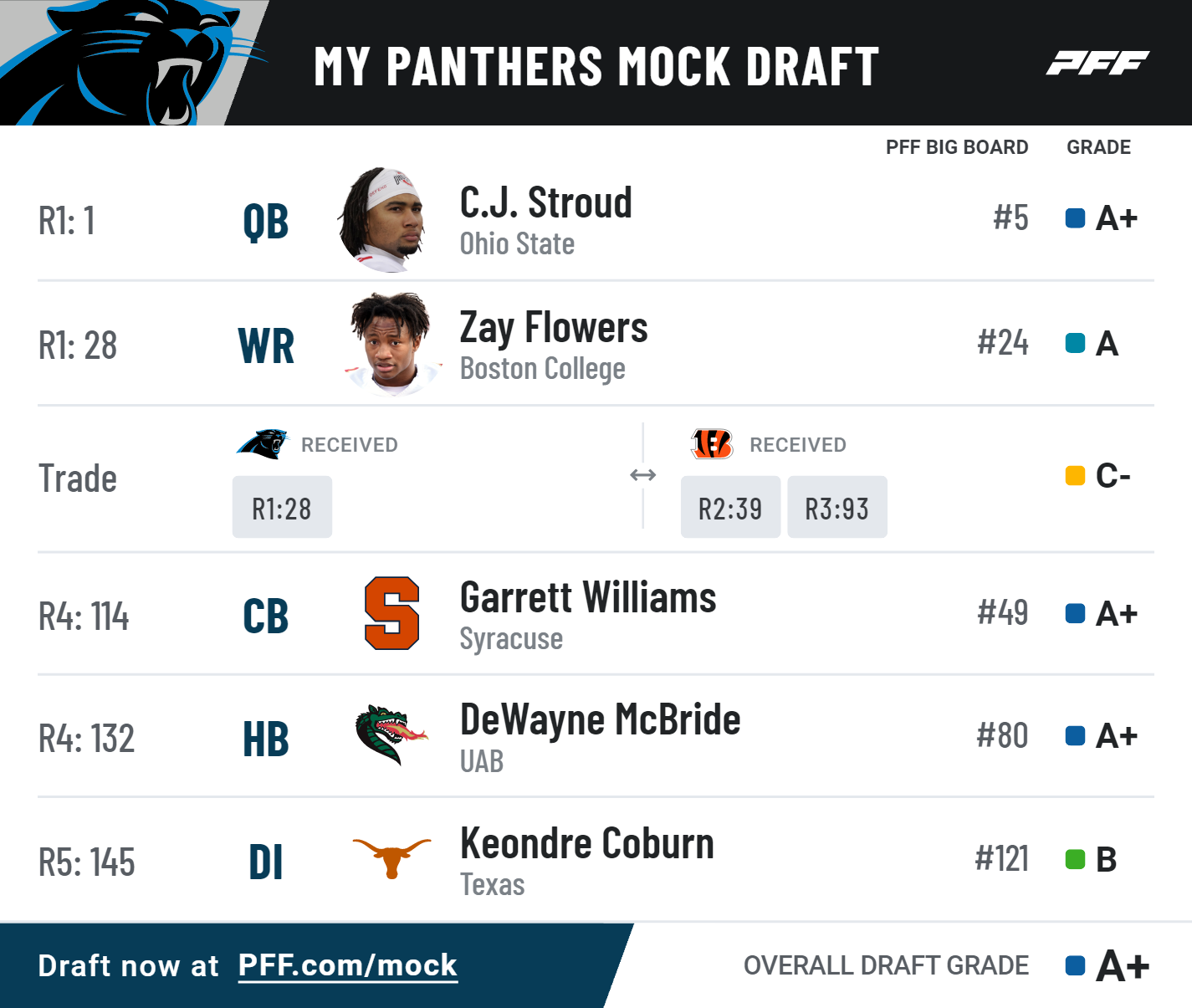Click the Texas Longhorns logo

(x=391, y=858)
